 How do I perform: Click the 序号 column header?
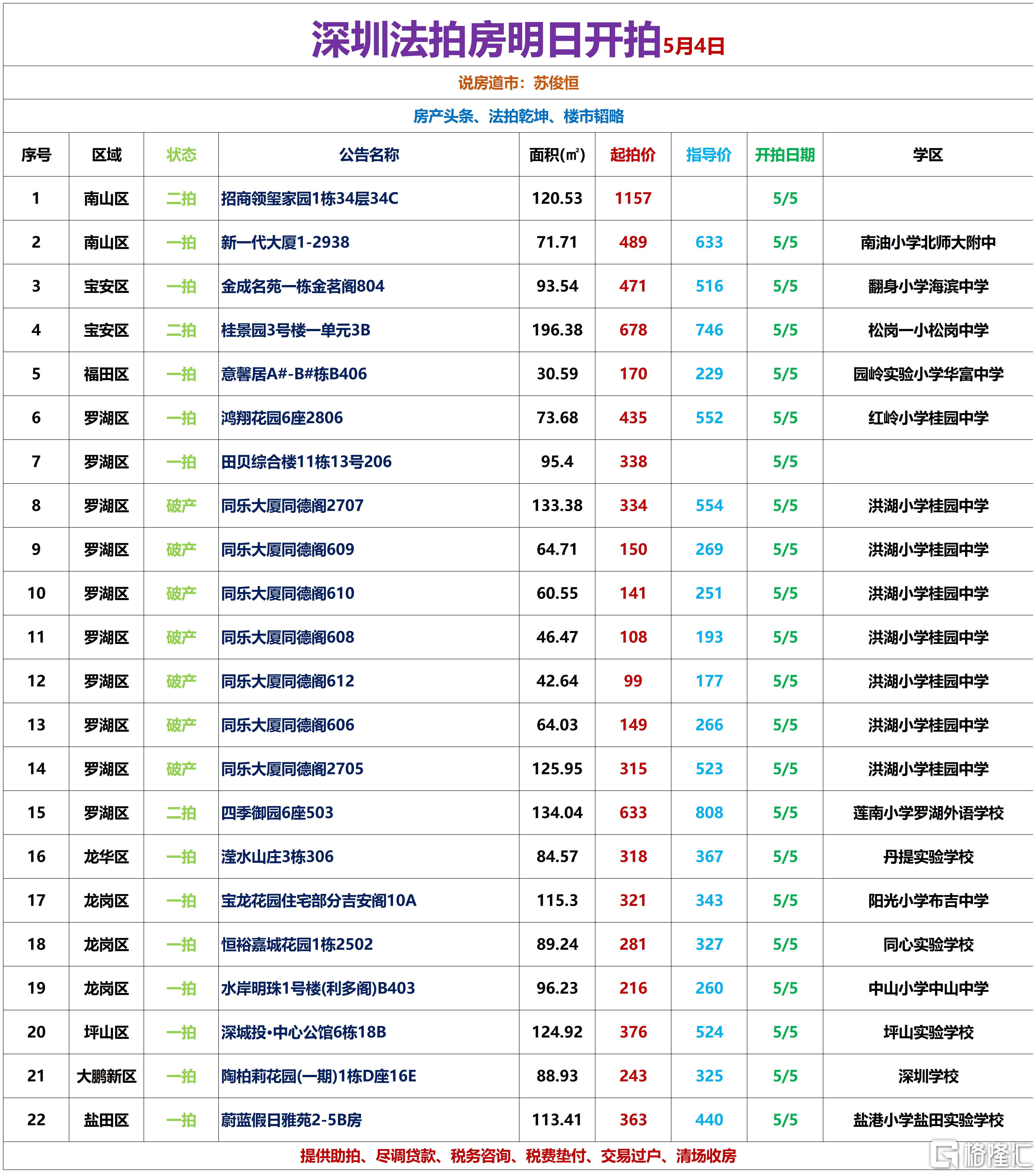point(36,155)
